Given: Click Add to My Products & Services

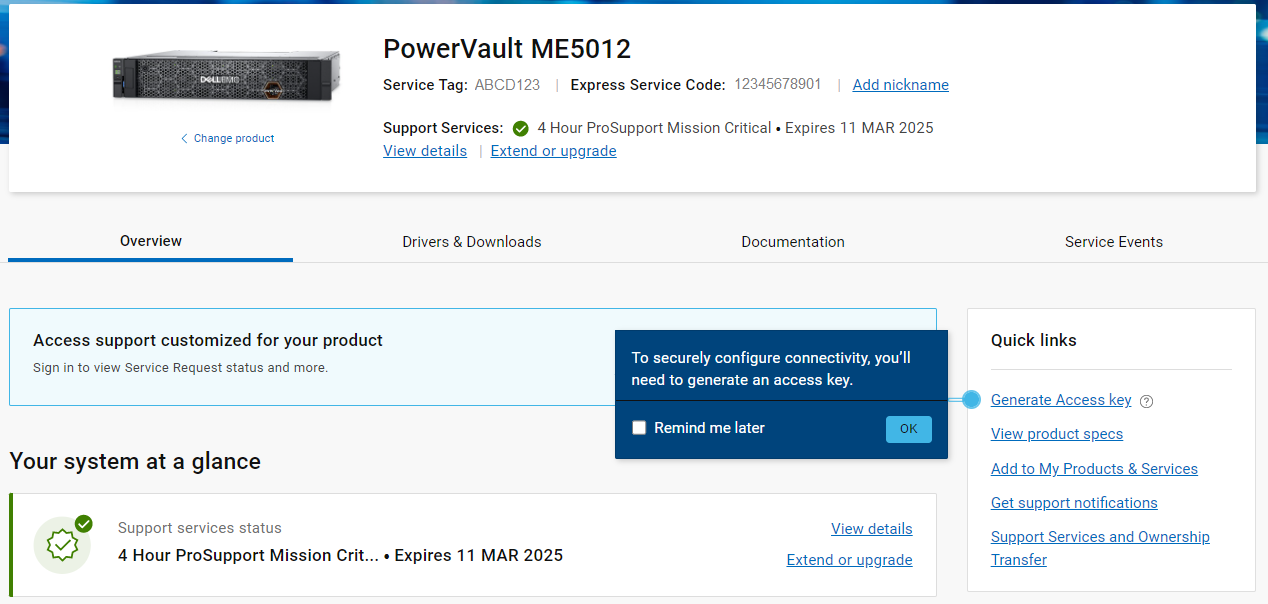Looking at the screenshot, I should point(1093,468).
